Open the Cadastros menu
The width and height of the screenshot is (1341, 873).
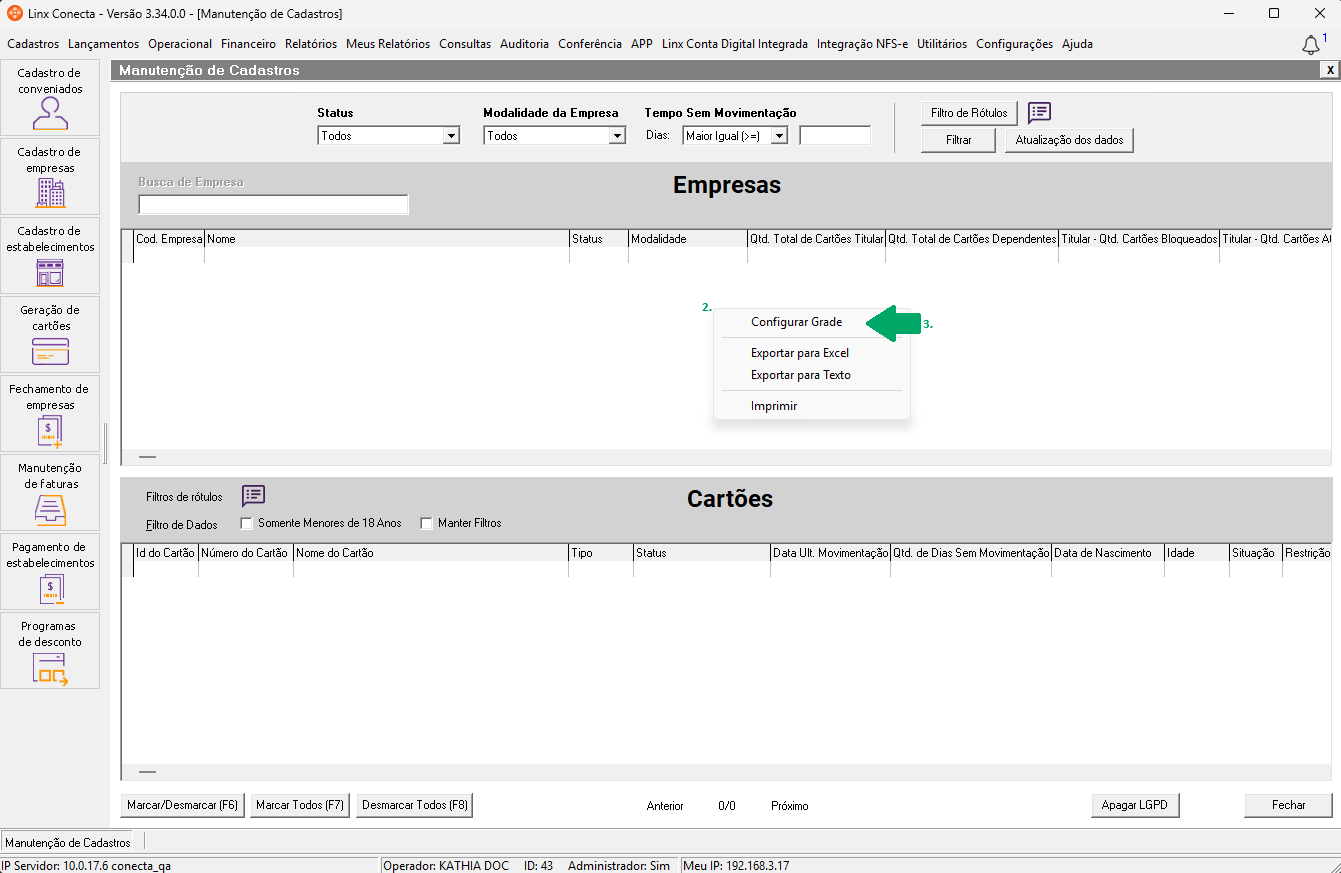(33, 44)
